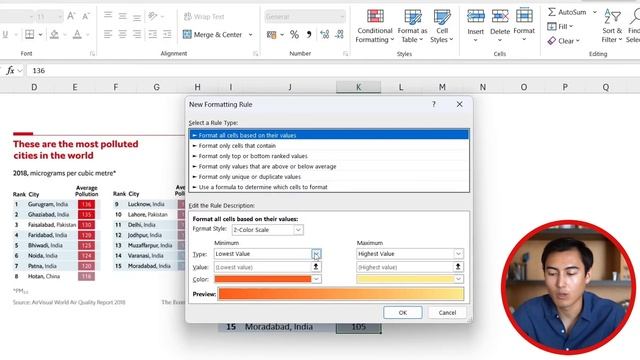Click Increase Decimal

[x=324, y=35]
